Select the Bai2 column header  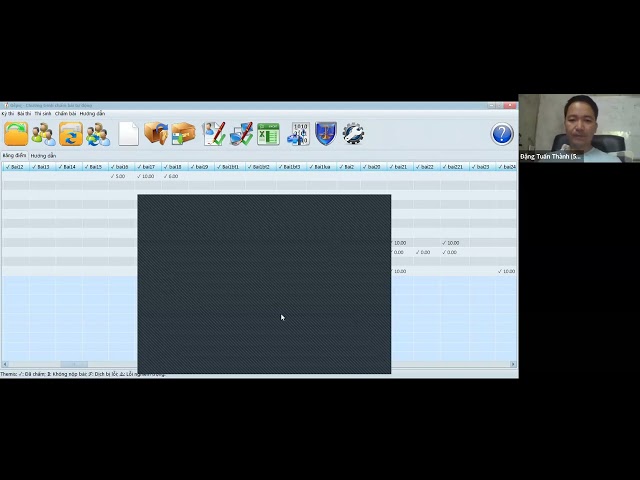click(347, 167)
